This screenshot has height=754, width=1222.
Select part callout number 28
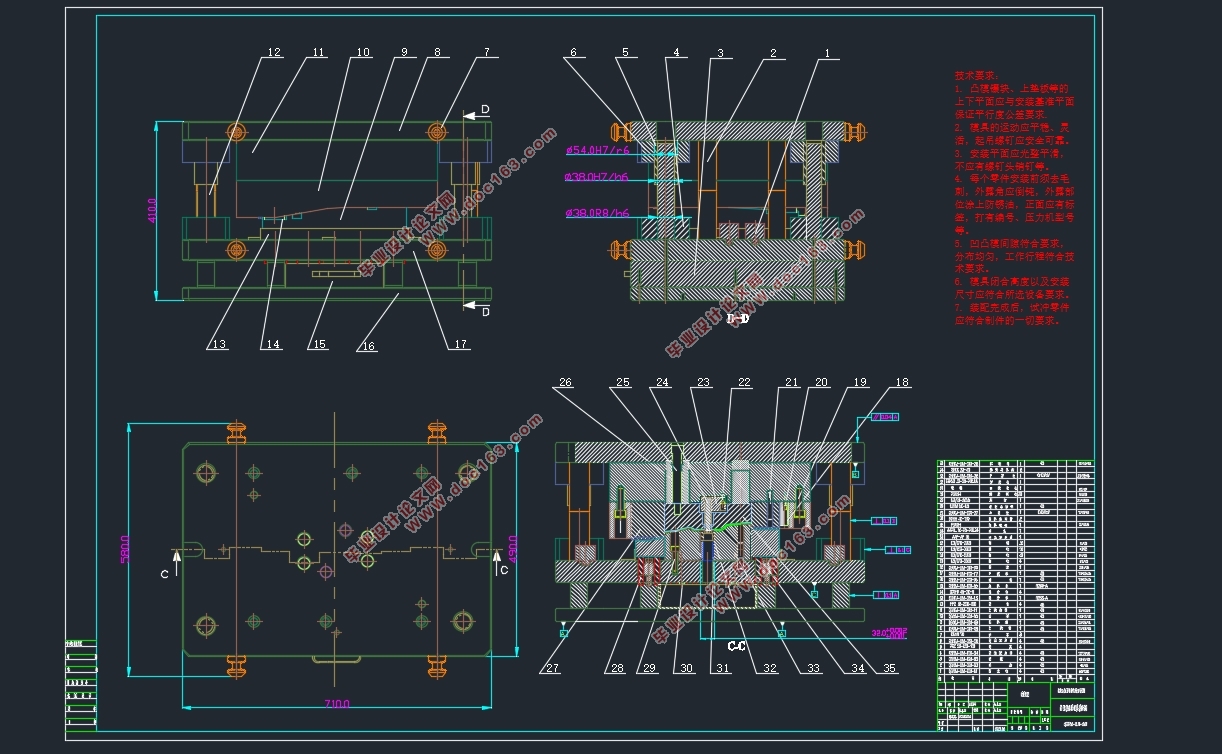point(617,669)
